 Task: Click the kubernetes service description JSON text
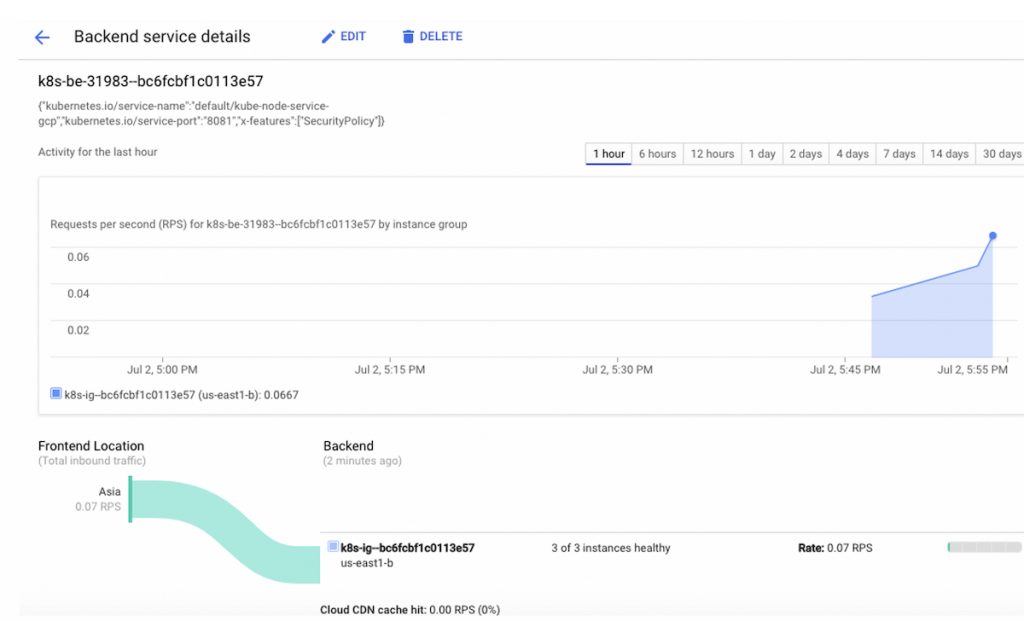tap(211, 114)
